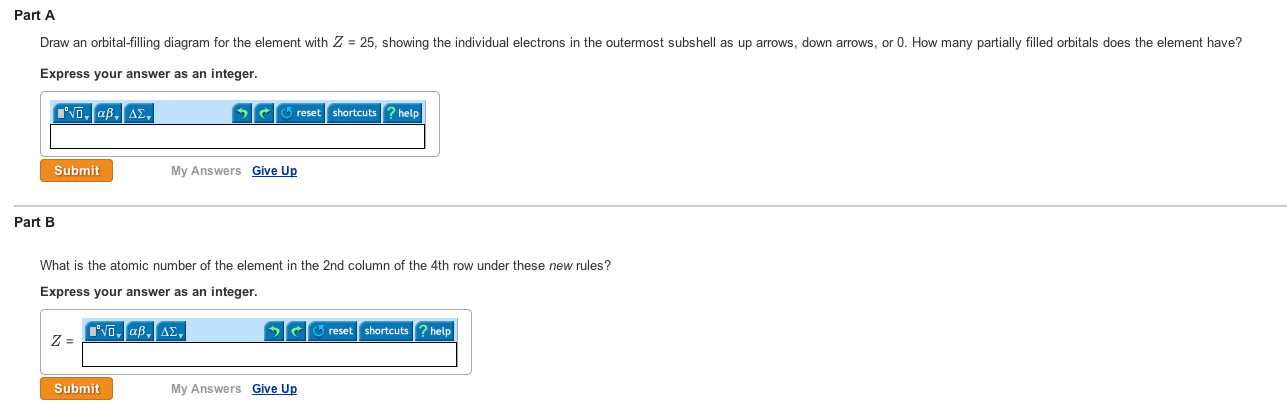Open Greek letters αβ menu in Part B

point(140,331)
